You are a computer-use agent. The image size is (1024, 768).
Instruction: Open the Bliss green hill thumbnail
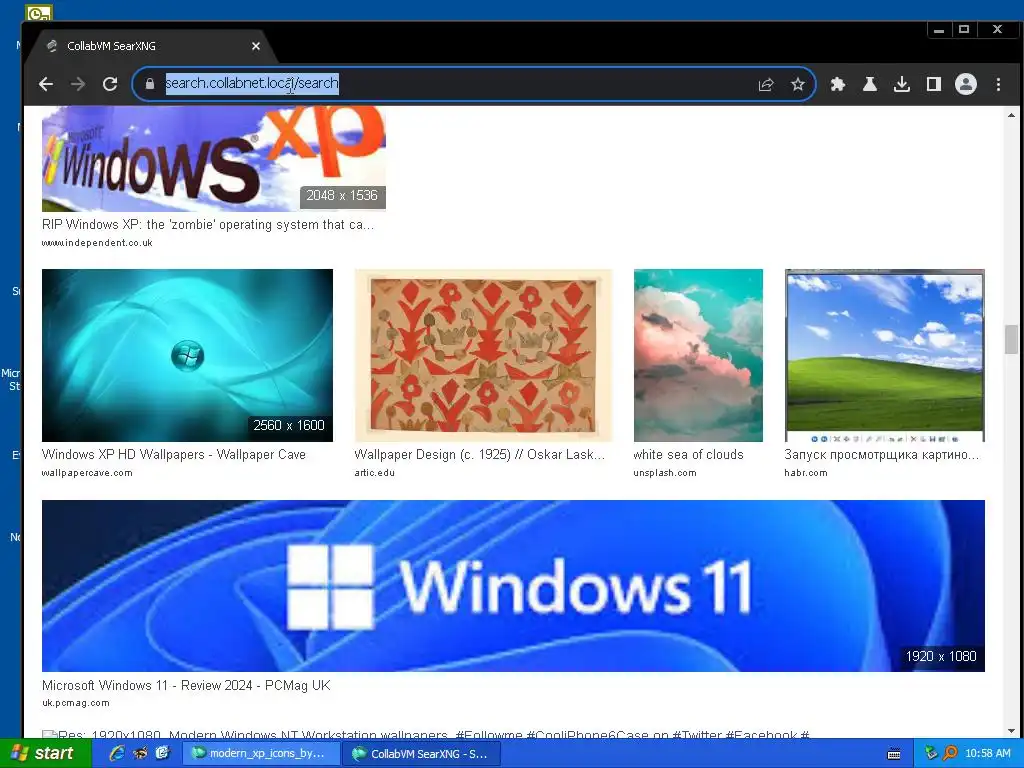coord(885,355)
